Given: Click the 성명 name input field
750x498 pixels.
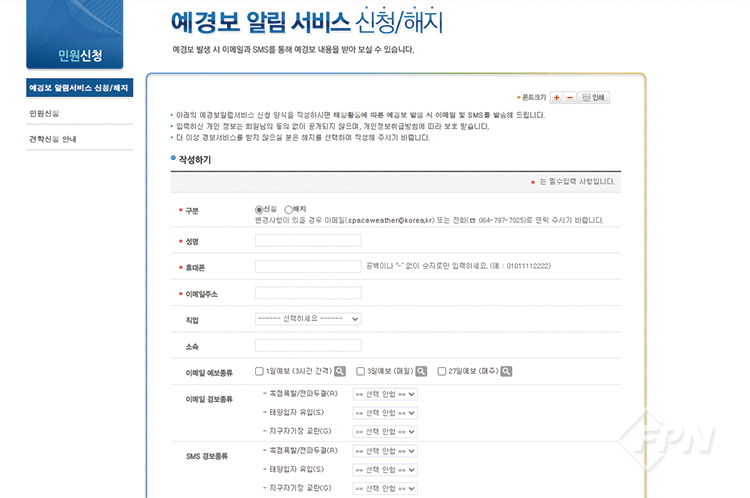Looking at the screenshot, I should click(x=308, y=240).
